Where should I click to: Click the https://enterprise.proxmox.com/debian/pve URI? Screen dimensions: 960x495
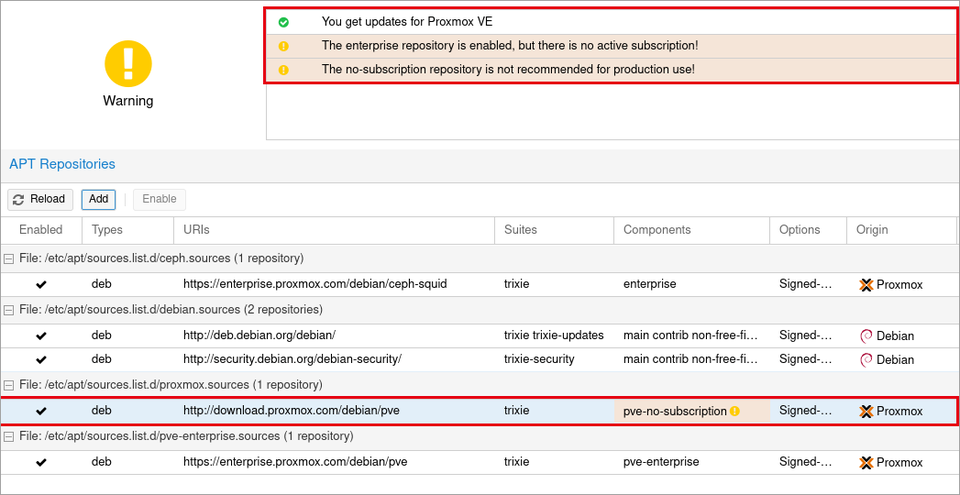(295, 462)
